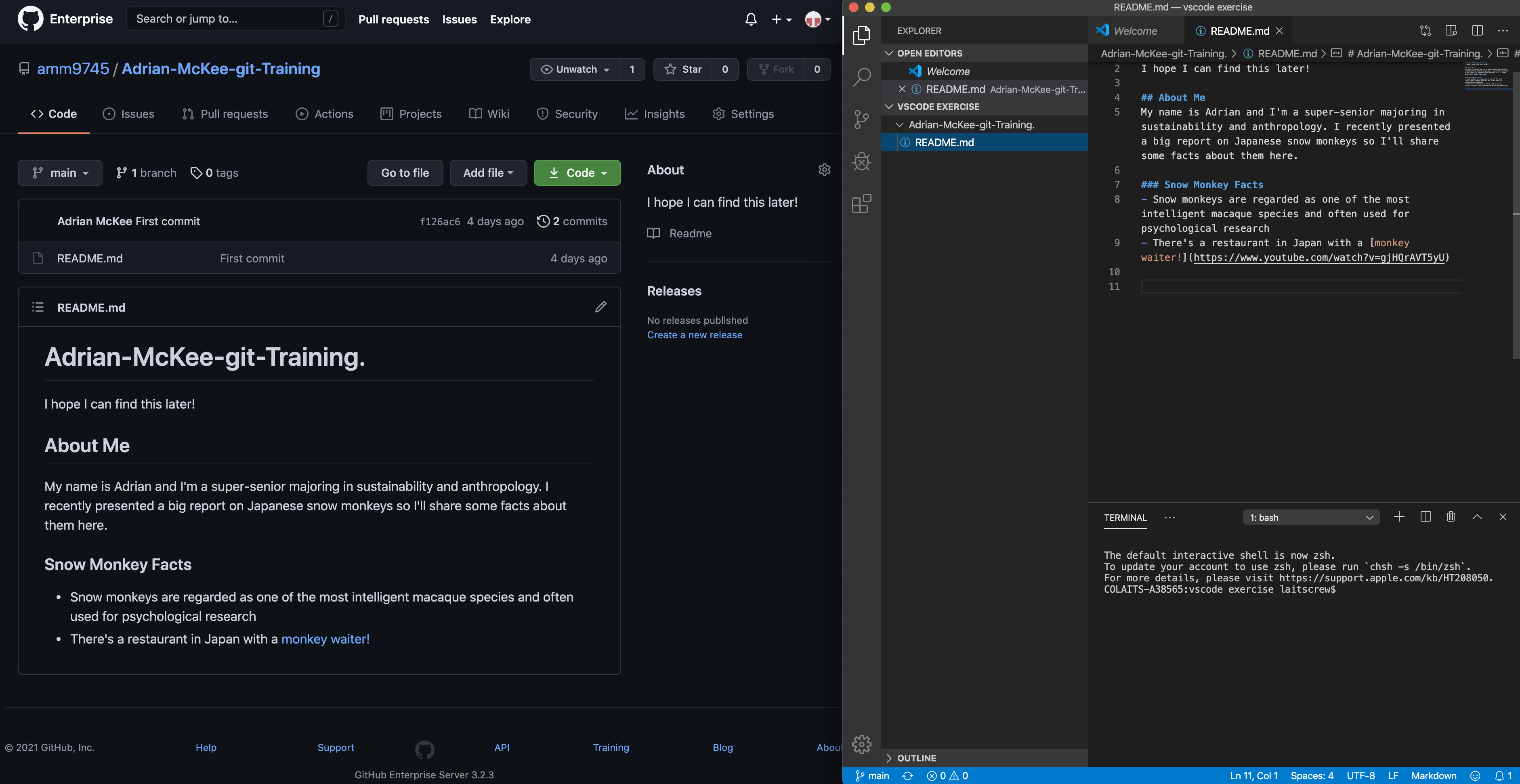Image resolution: width=1520 pixels, height=784 pixels.
Task: Switch to the Pull requests repository tab
Action: click(x=225, y=114)
